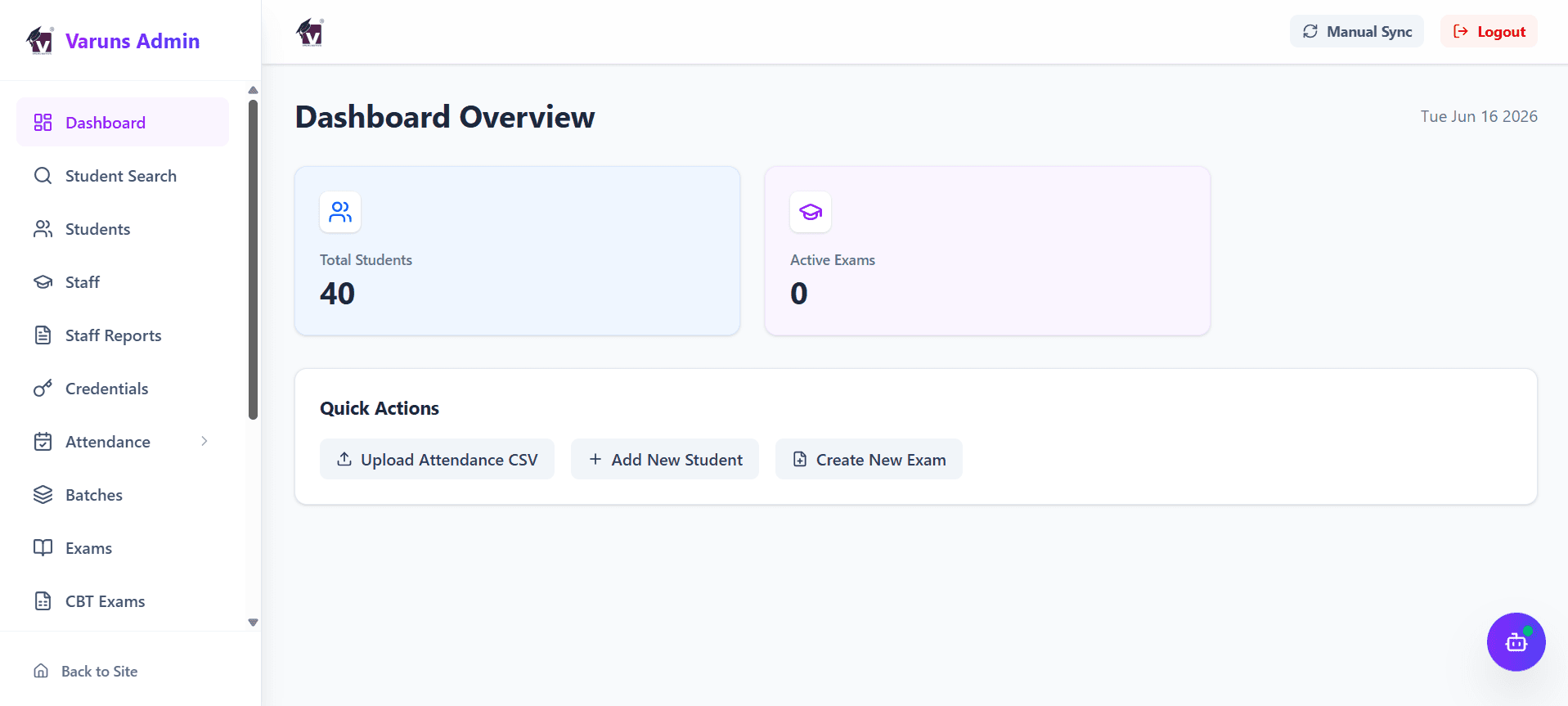Click the Total Students label
The image size is (1568, 706).
pyautogui.click(x=366, y=259)
